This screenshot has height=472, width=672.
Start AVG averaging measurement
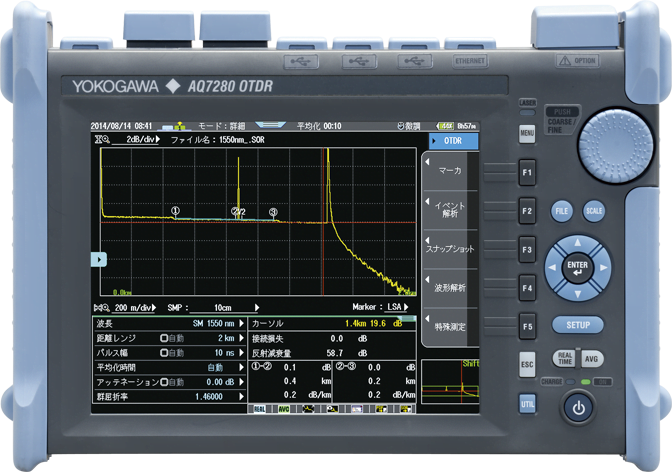591,358
